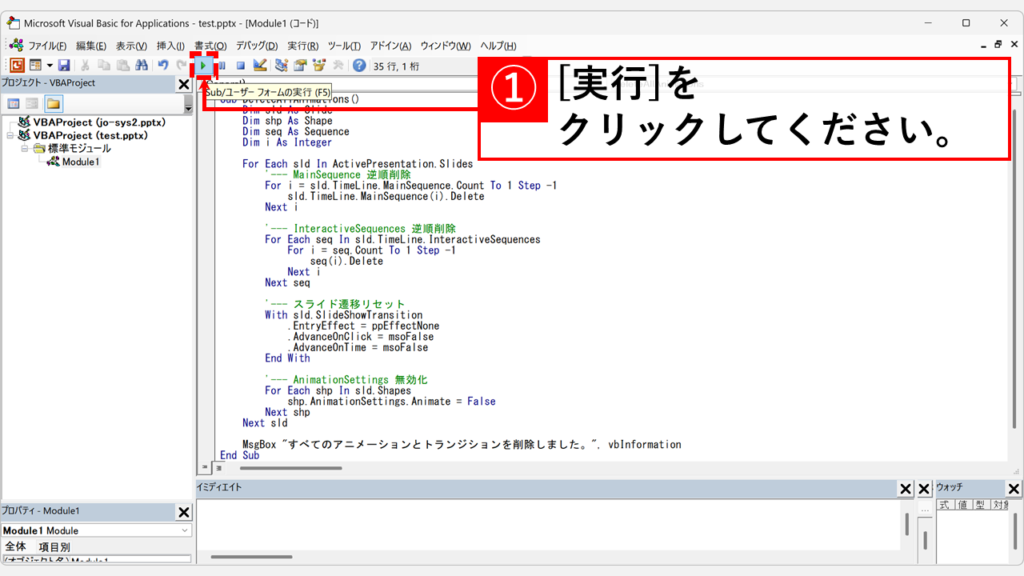Select the 標準モジュール folder
Image resolution: width=1024 pixels, height=576 pixels.
pos(79,148)
